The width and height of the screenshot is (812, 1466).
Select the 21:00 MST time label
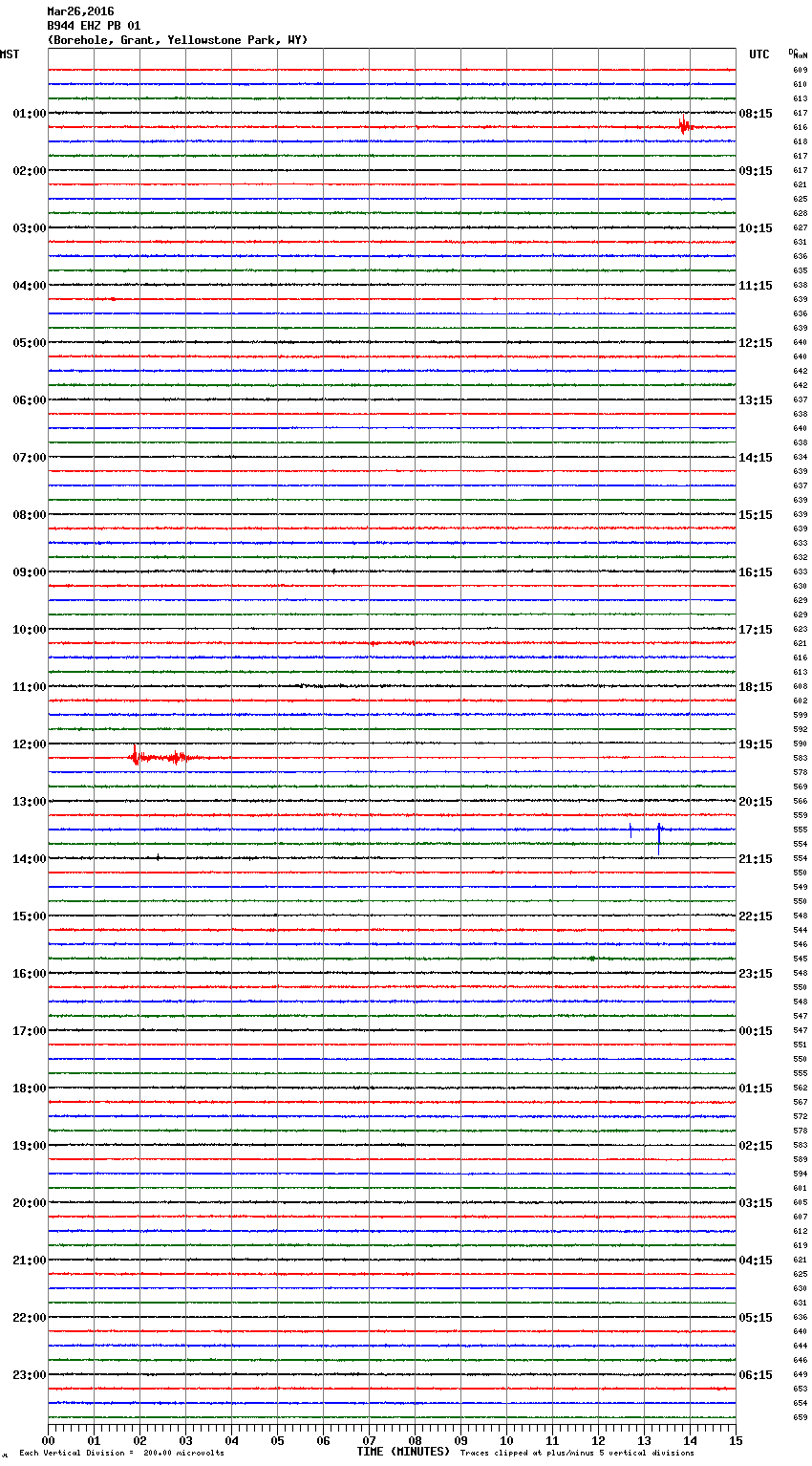pyautogui.click(x=29, y=1261)
